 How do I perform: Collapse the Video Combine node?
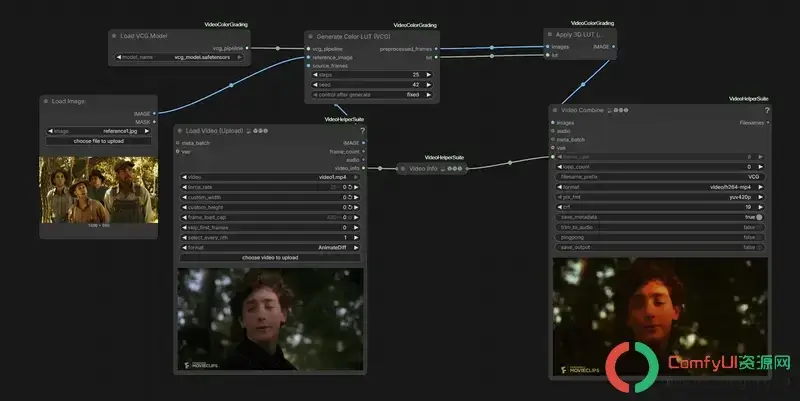[555, 110]
